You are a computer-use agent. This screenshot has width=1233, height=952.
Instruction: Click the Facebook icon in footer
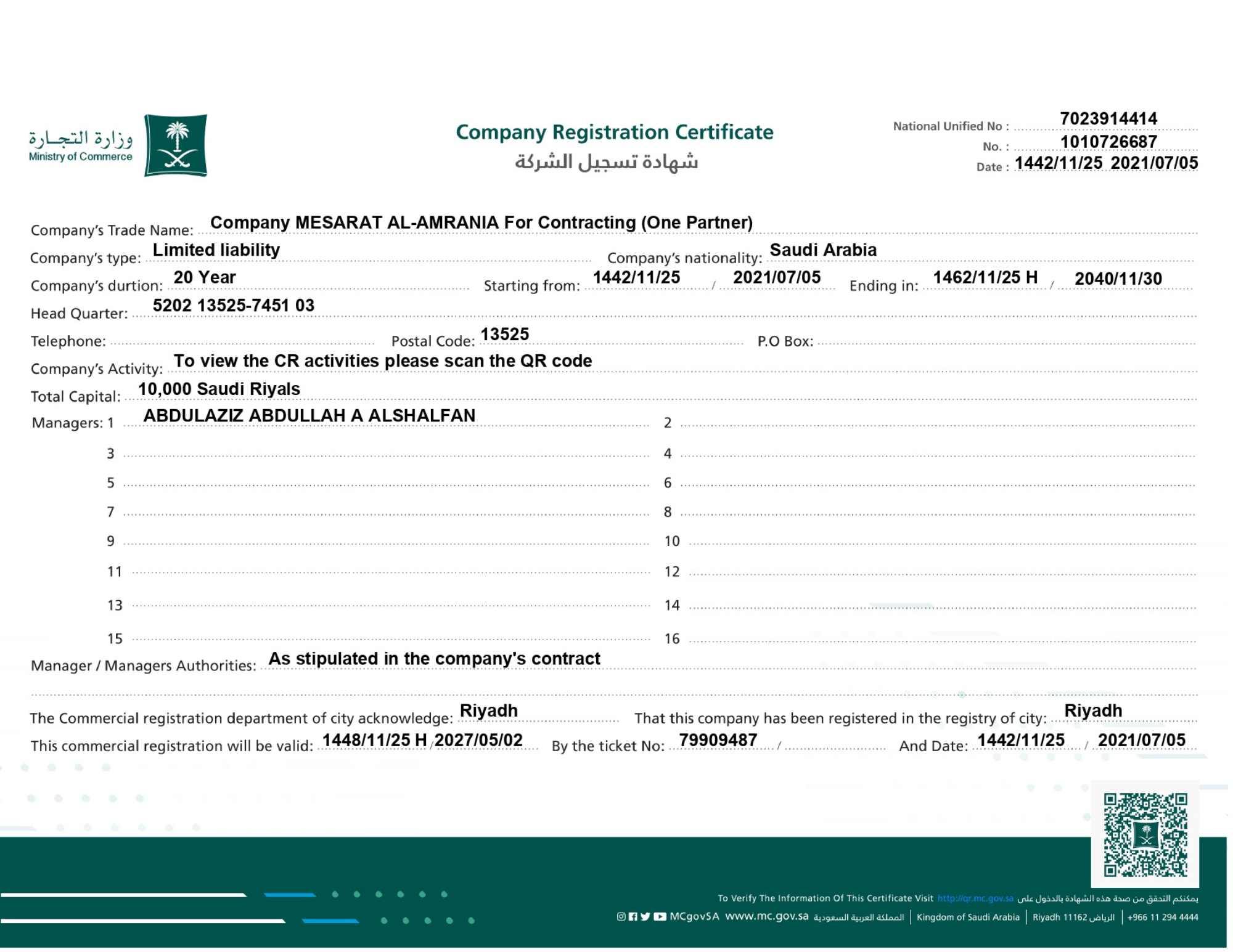[x=633, y=917]
